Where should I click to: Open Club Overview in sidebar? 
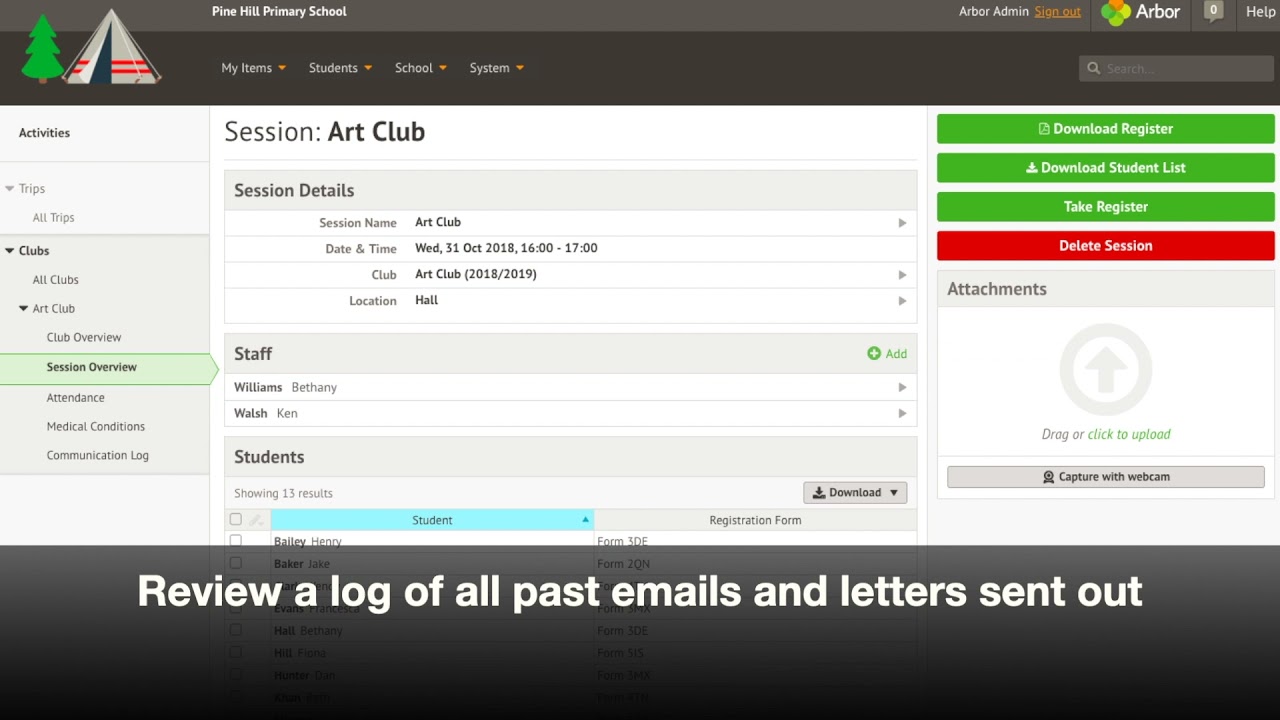tap(84, 338)
